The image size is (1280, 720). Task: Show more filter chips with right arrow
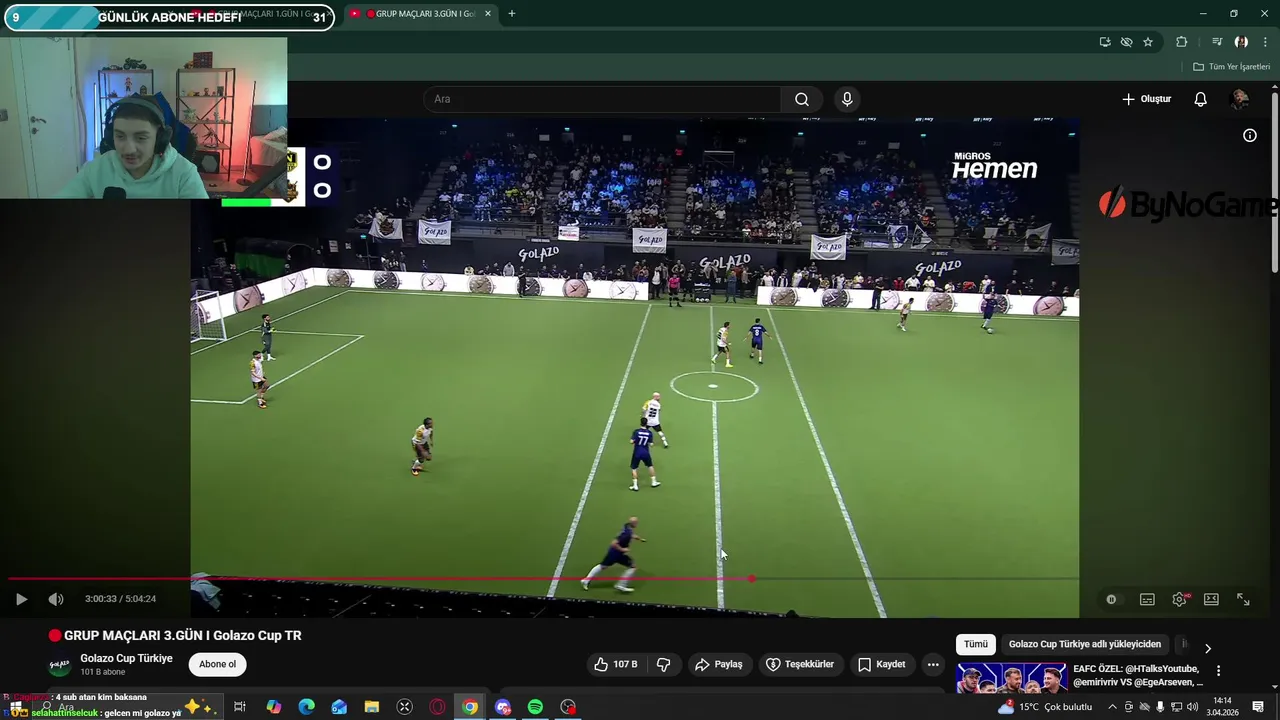pos(1207,648)
